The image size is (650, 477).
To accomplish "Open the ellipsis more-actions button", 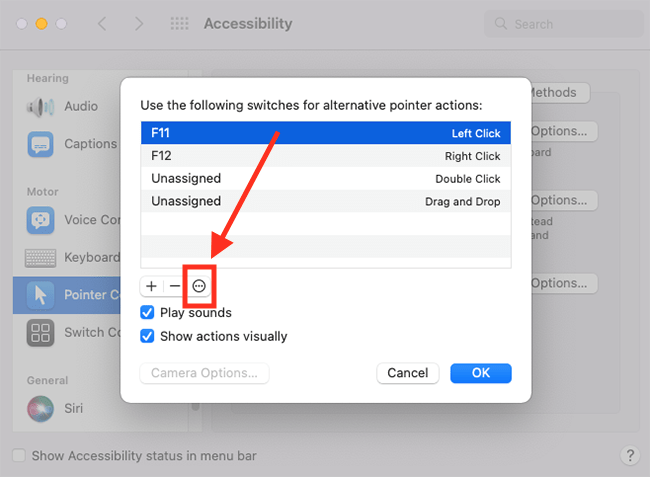I will click(x=199, y=286).
